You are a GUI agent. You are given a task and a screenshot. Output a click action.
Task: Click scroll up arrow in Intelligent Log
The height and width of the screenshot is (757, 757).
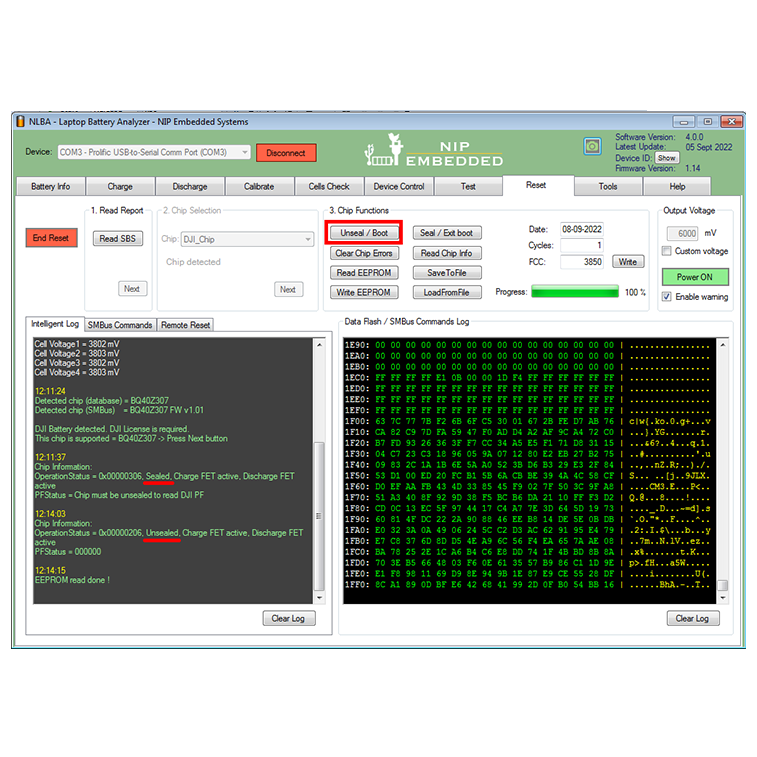[319, 345]
